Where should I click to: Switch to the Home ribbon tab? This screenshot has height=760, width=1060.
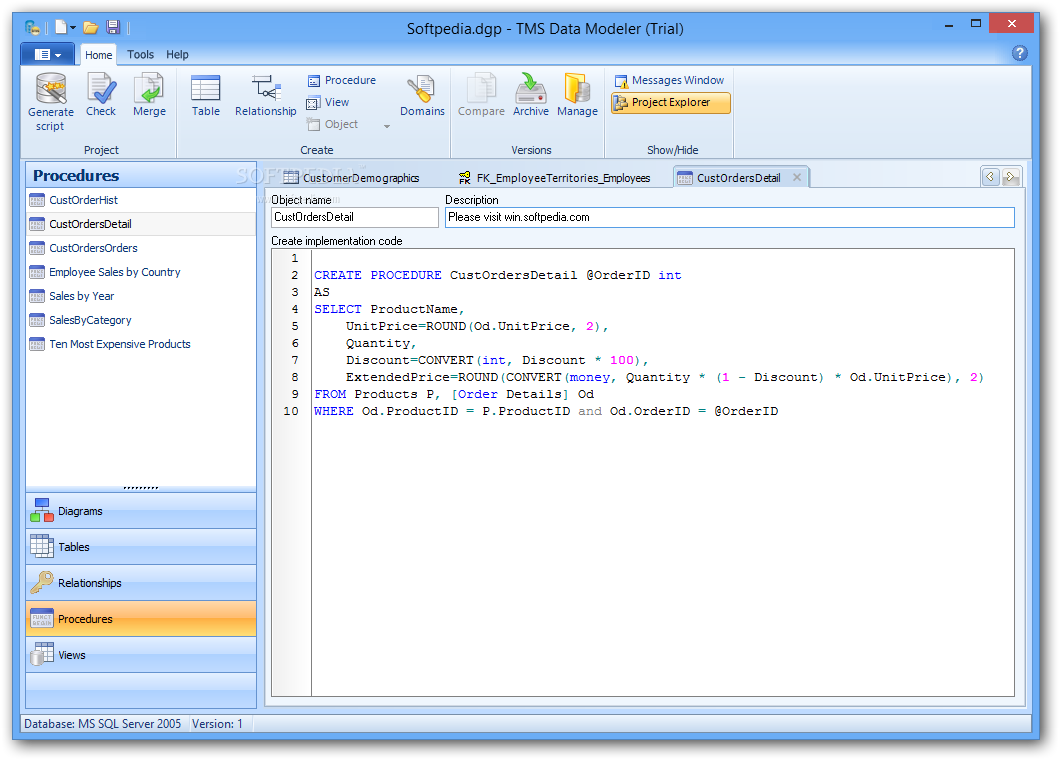point(99,55)
